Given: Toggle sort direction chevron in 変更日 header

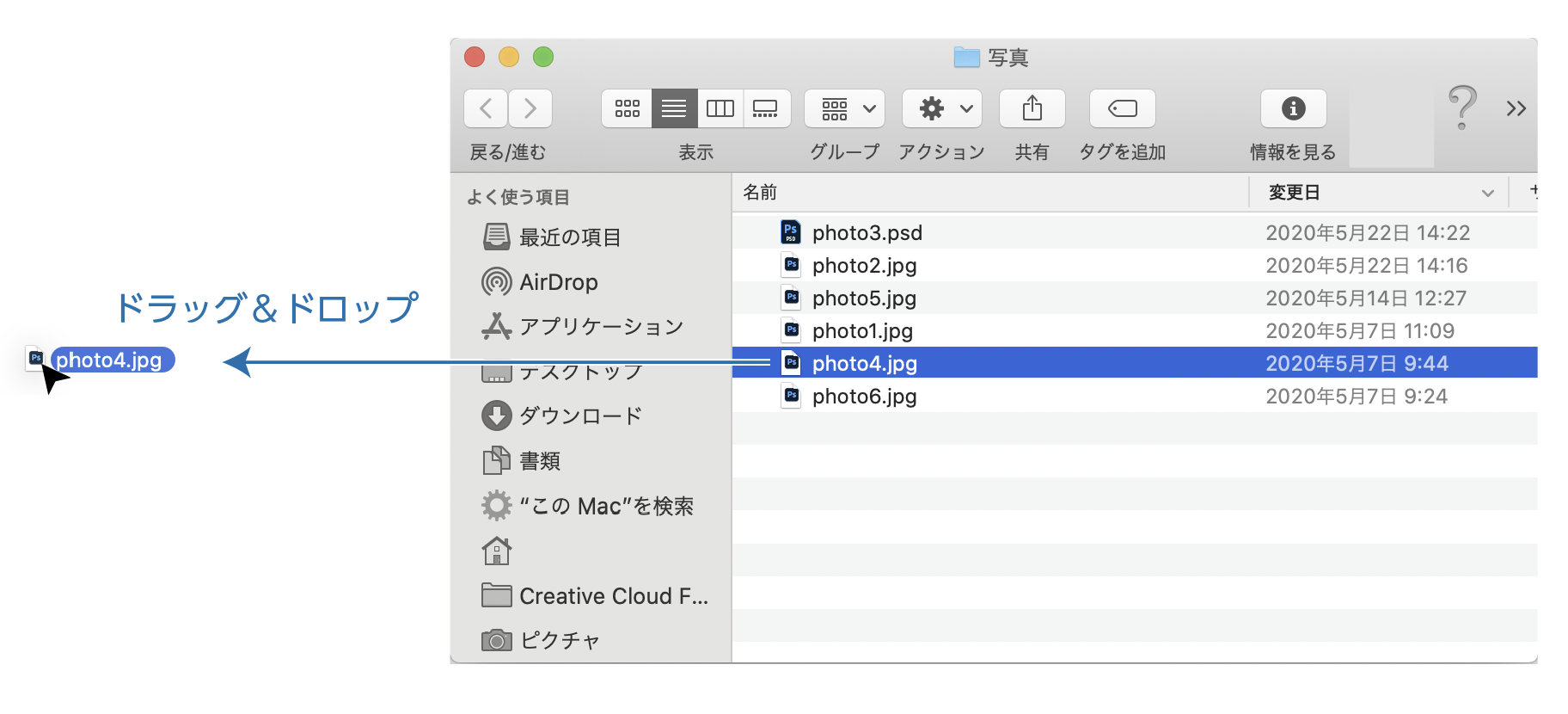Looking at the screenshot, I should tap(1487, 193).
